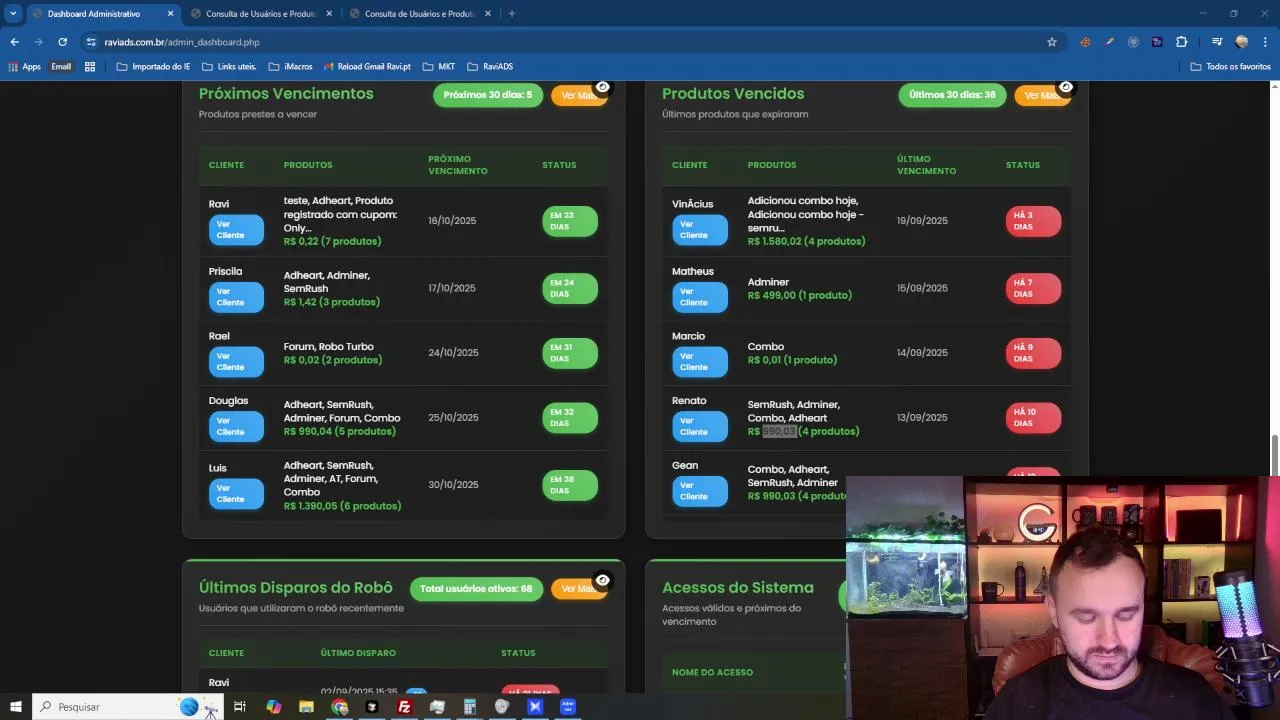Click the EM 23 DIAS status badge
Screen dimensions: 1280x720
click(570, 221)
